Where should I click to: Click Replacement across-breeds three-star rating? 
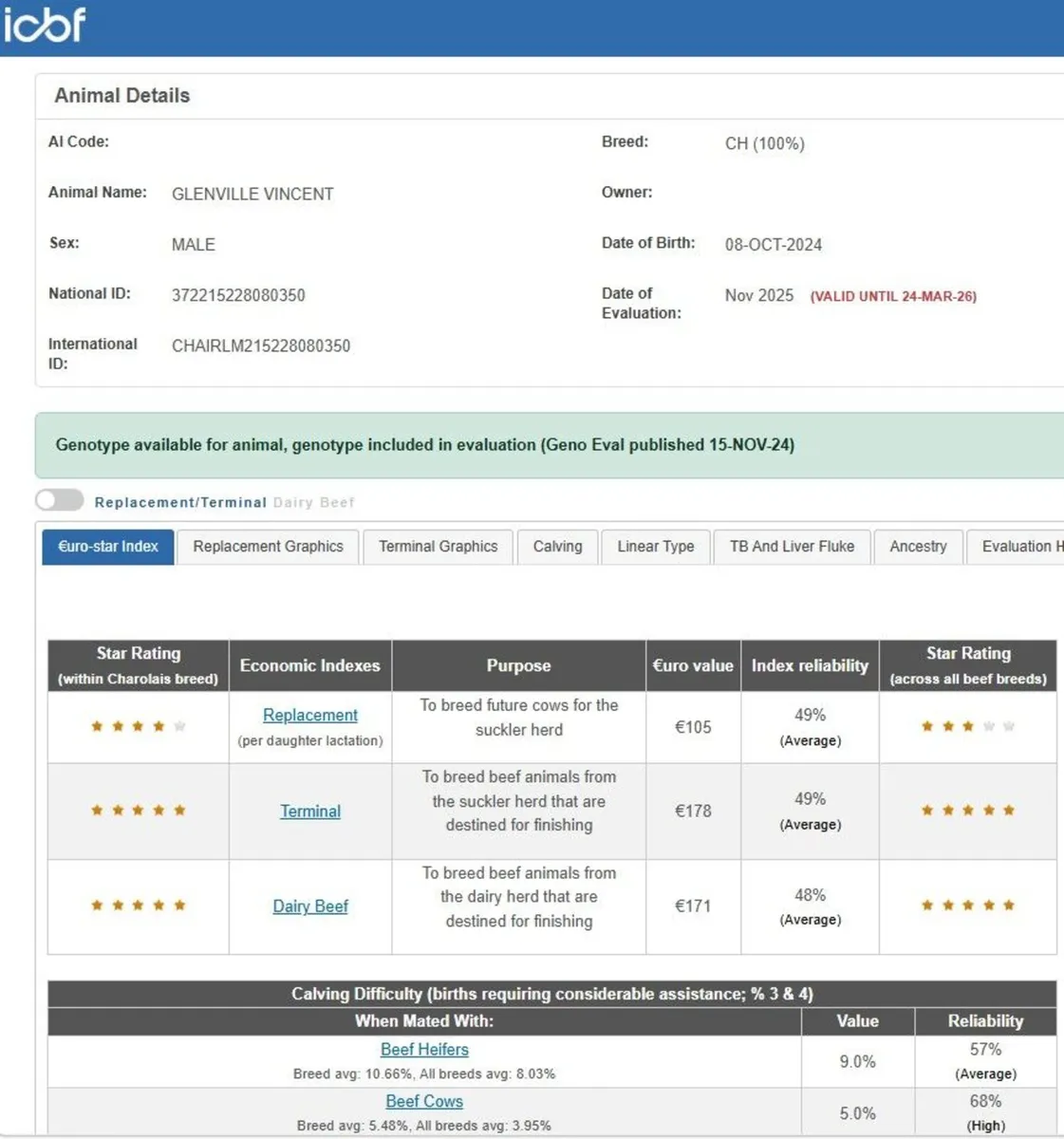pos(967,727)
